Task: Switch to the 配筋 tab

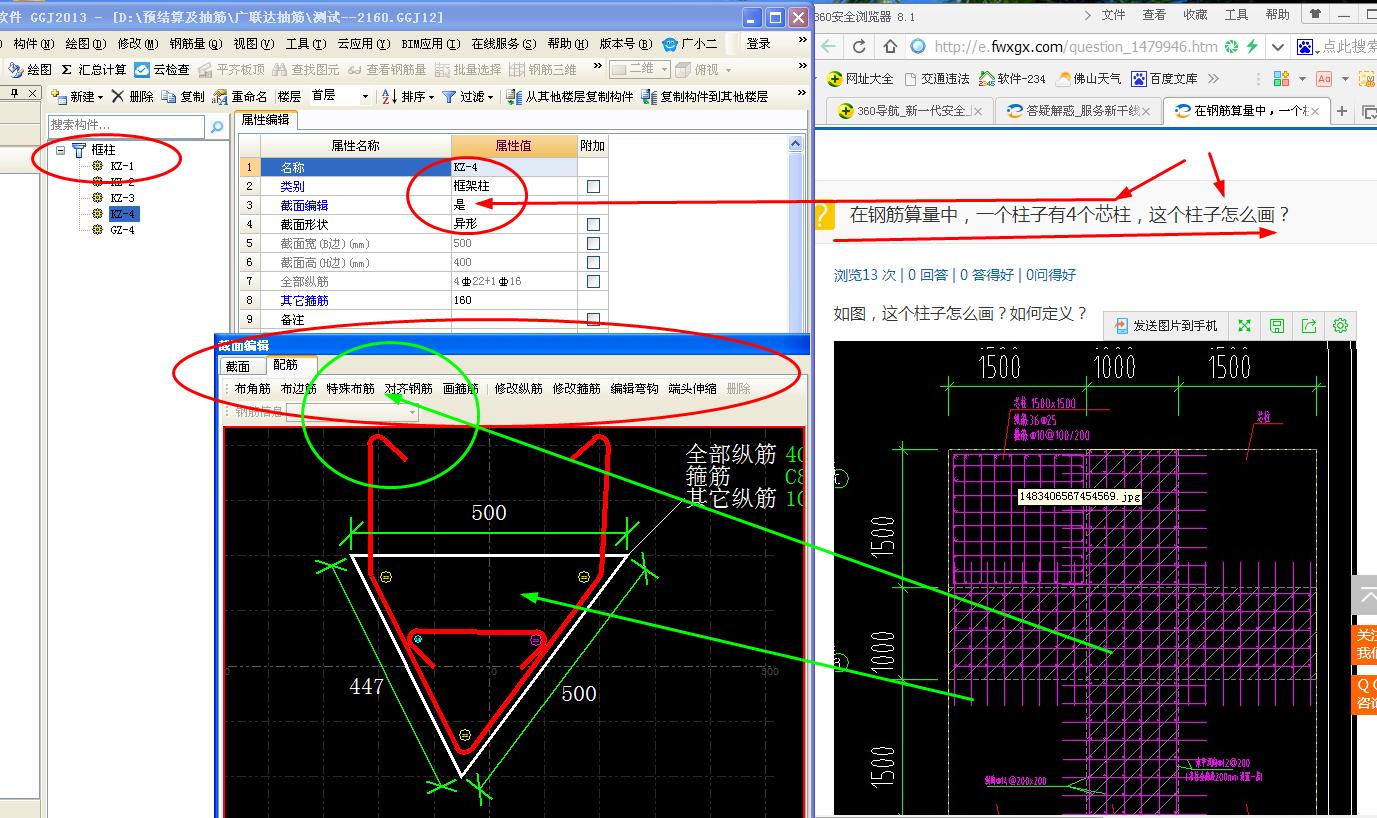Action: 287,365
